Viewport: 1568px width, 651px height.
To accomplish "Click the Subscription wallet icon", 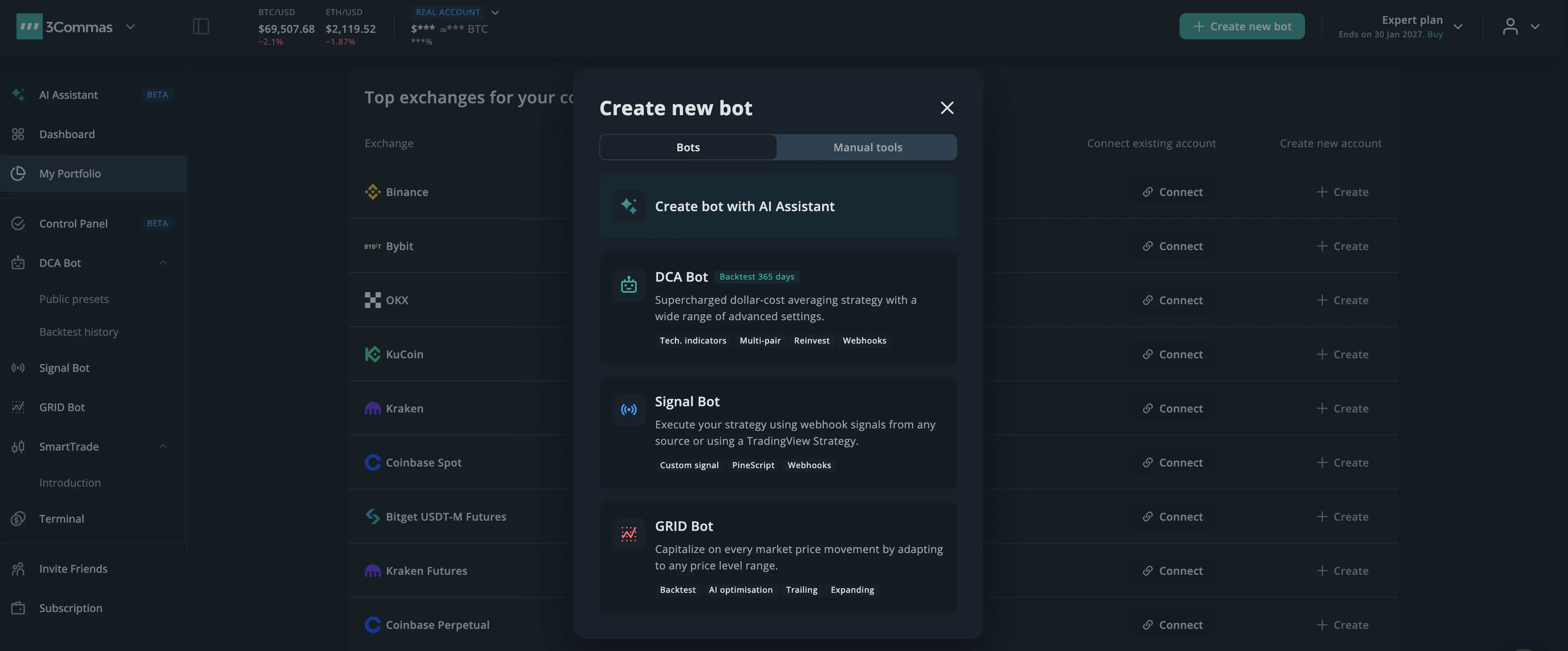I will (18, 608).
